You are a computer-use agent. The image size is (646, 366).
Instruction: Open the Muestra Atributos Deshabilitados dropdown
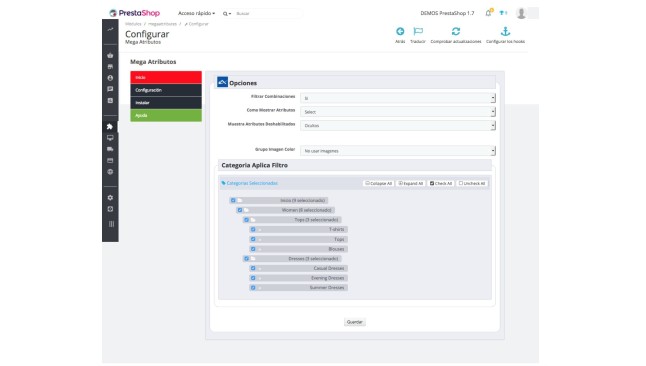coord(398,125)
